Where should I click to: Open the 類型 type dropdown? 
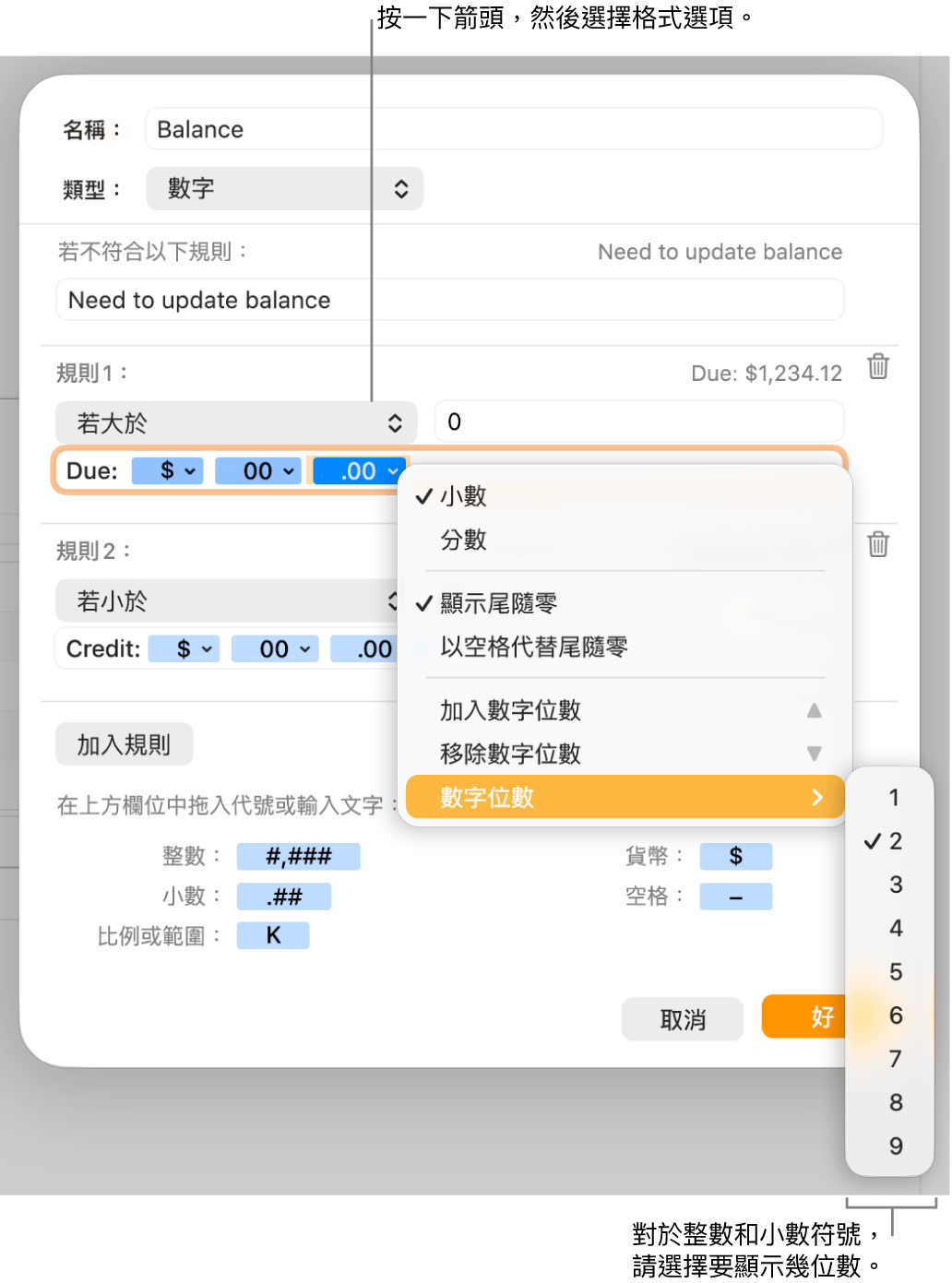(284, 188)
